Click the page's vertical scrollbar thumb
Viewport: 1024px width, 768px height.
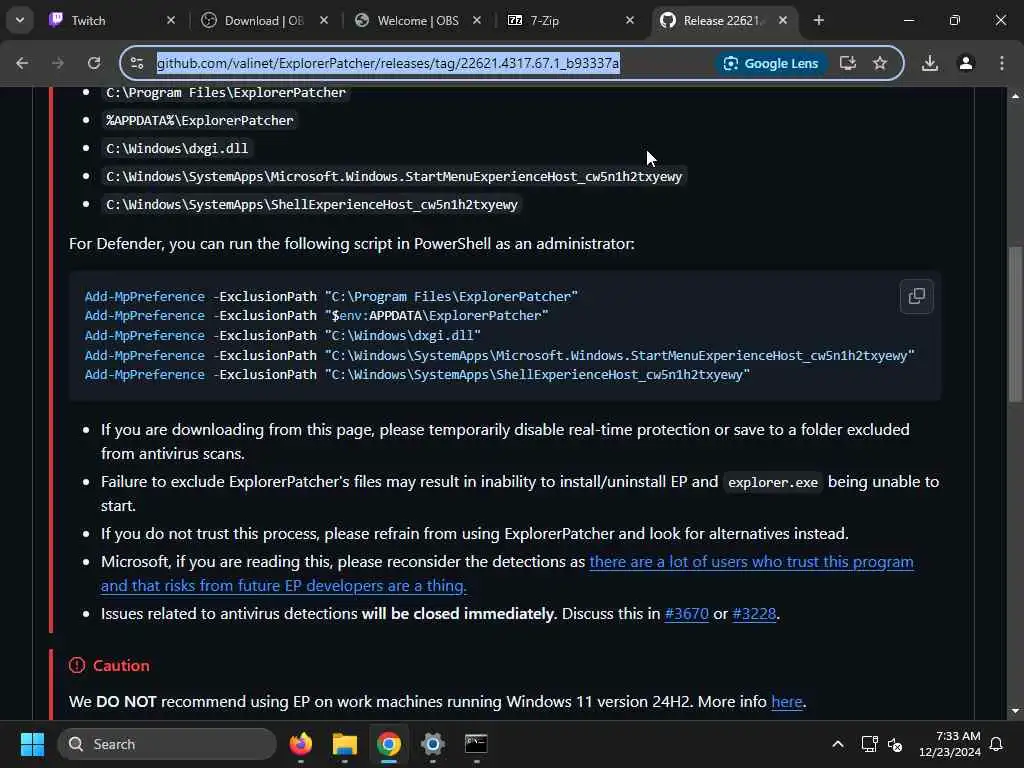pos(1015,323)
